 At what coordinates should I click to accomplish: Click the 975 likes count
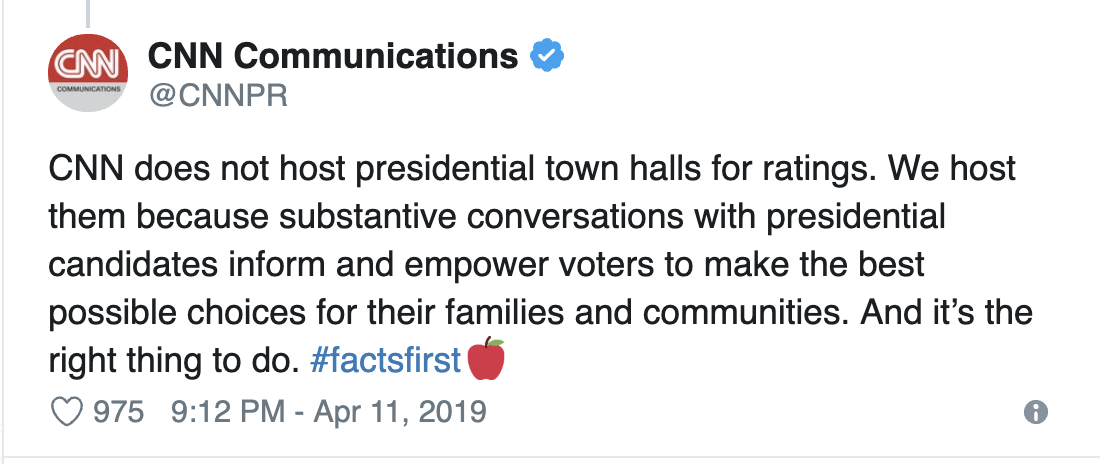pyautogui.click(x=118, y=413)
